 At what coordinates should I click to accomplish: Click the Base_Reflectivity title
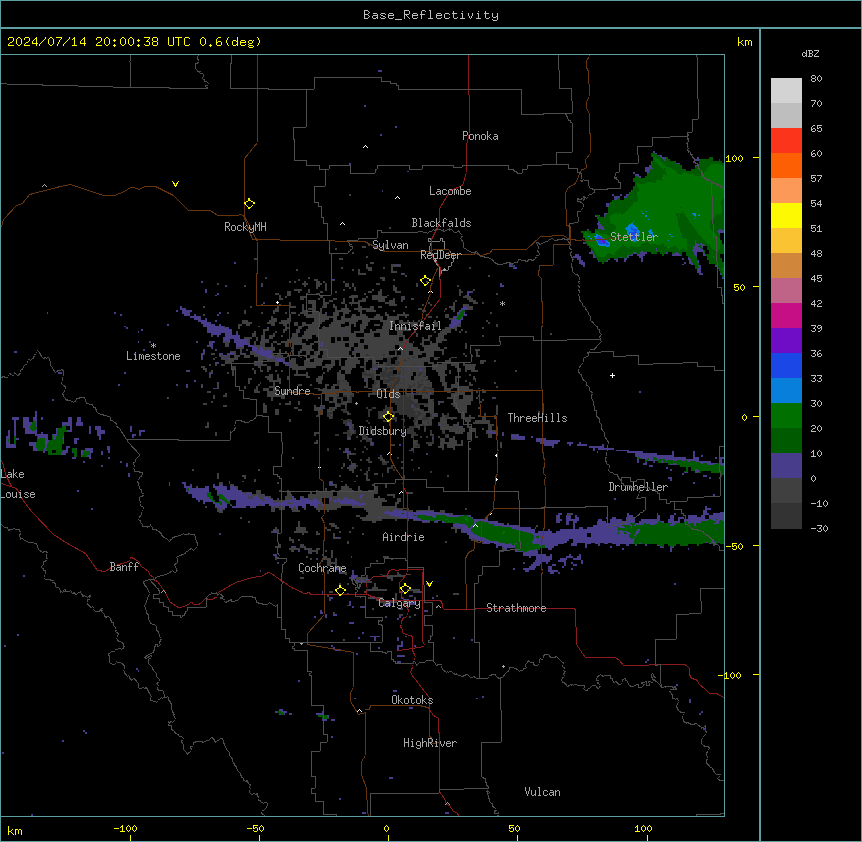(431, 15)
